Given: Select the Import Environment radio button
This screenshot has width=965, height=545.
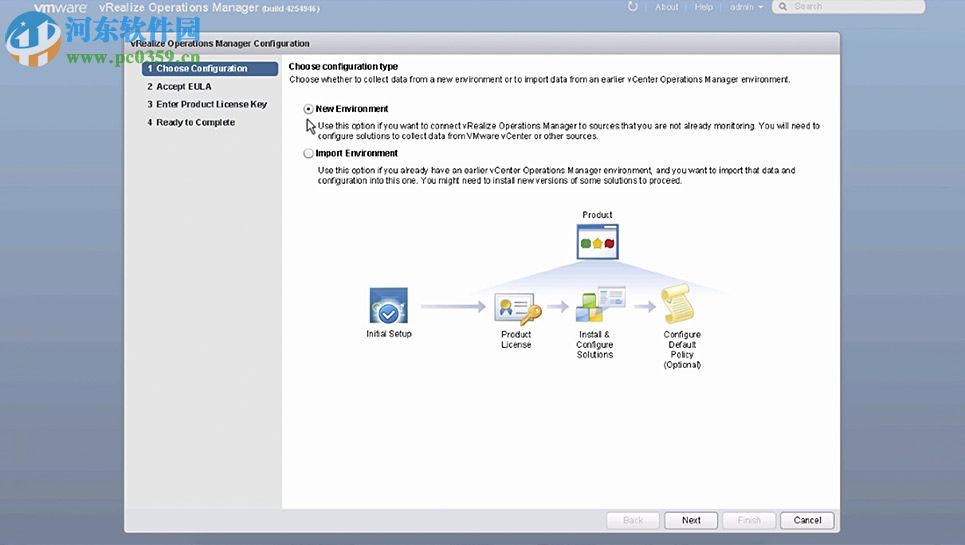Looking at the screenshot, I should tap(308, 153).
